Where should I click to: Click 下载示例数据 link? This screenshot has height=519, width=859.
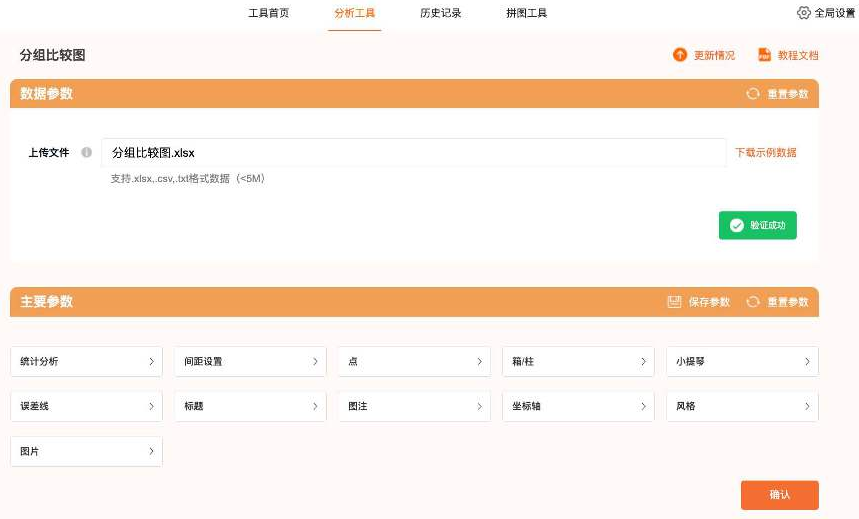point(765,152)
